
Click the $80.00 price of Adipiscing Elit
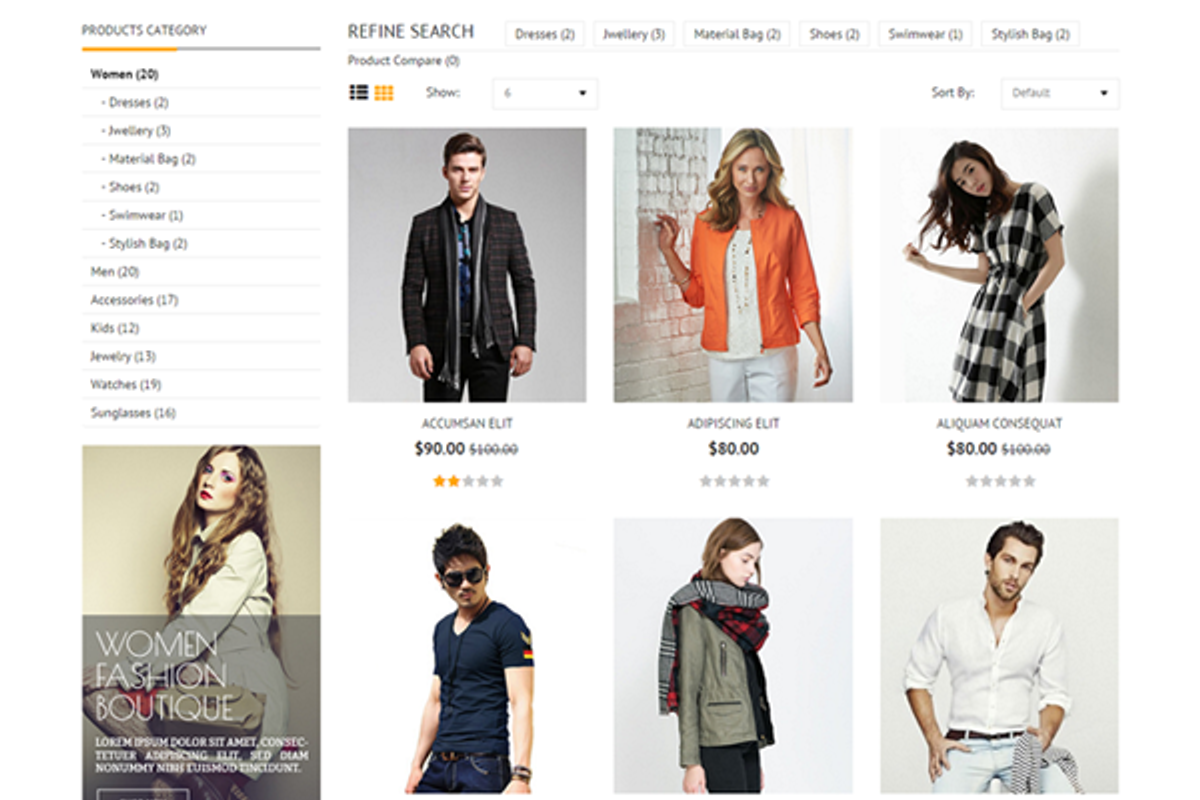[733, 449]
